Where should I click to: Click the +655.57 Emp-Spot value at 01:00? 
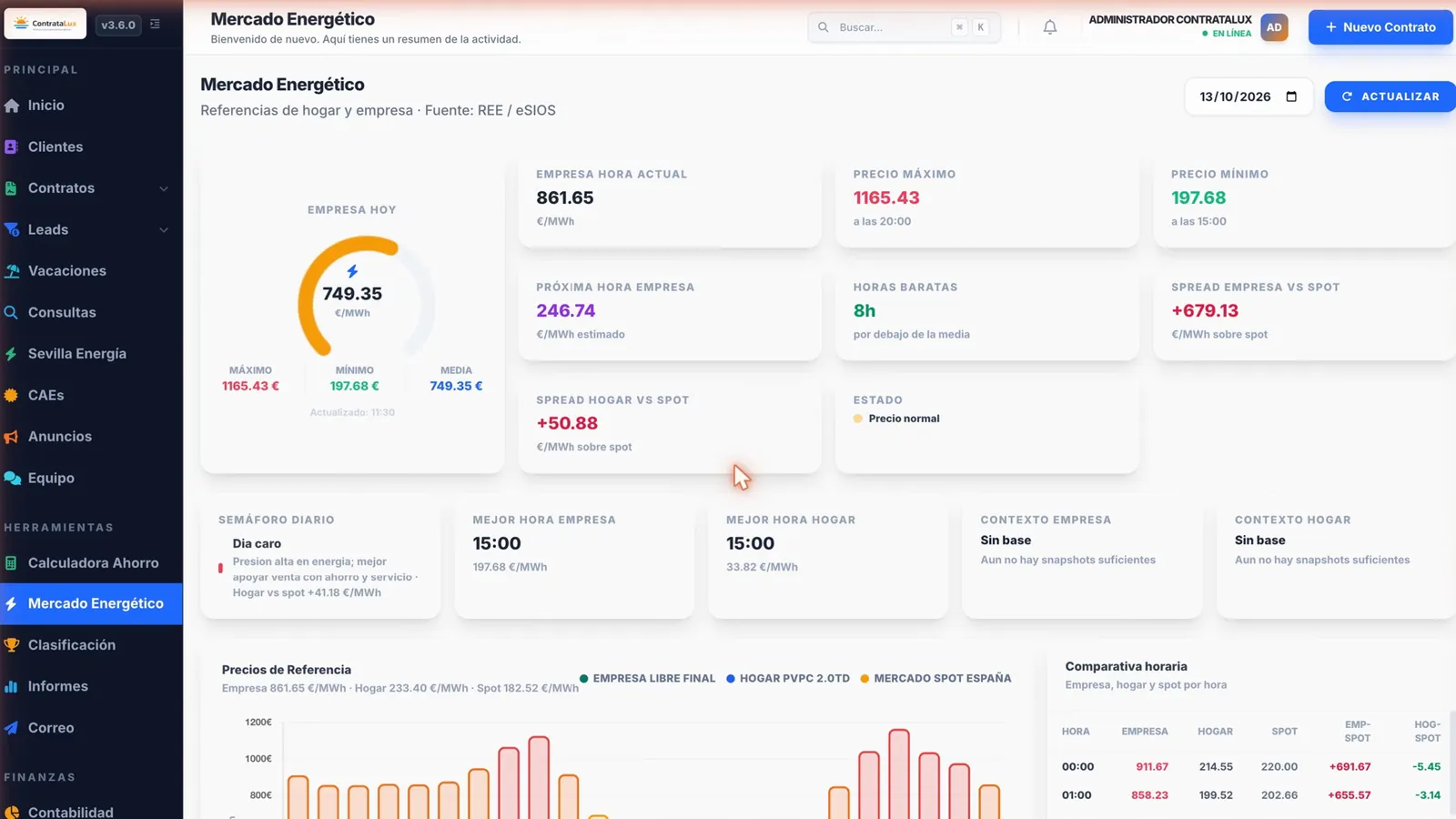tap(1350, 794)
